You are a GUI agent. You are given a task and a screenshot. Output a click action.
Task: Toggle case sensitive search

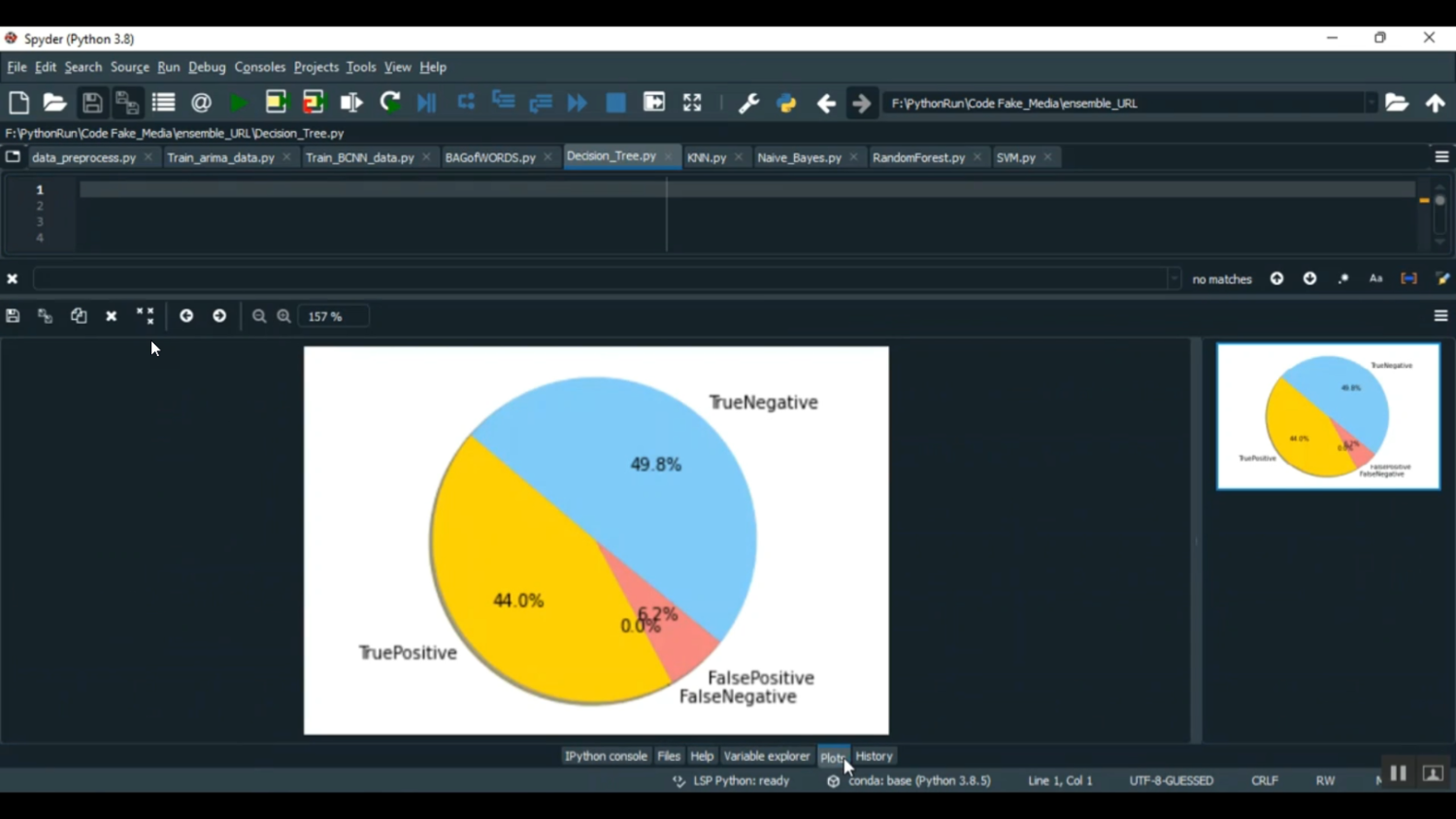(1375, 278)
